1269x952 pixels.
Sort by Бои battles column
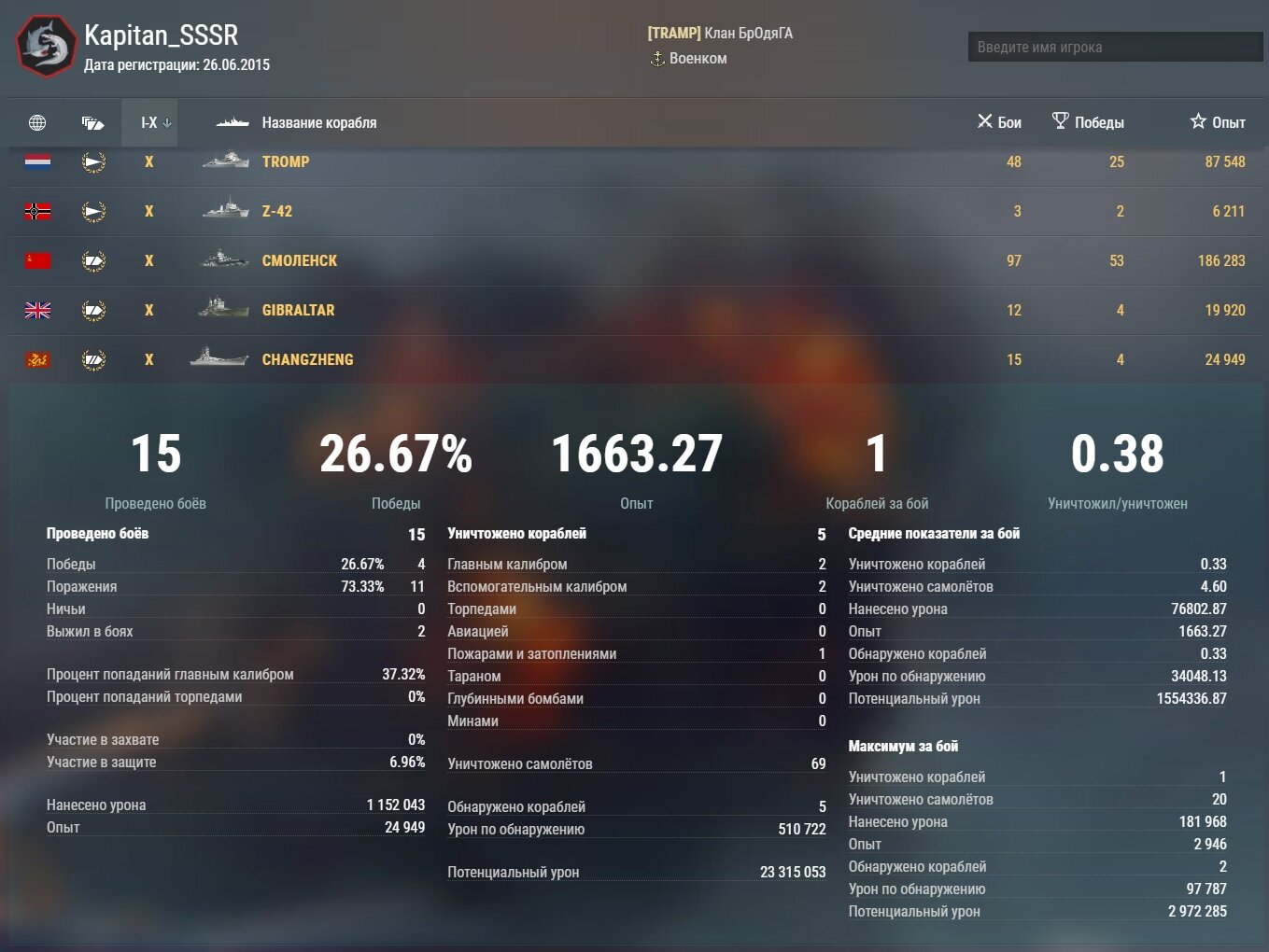click(999, 122)
